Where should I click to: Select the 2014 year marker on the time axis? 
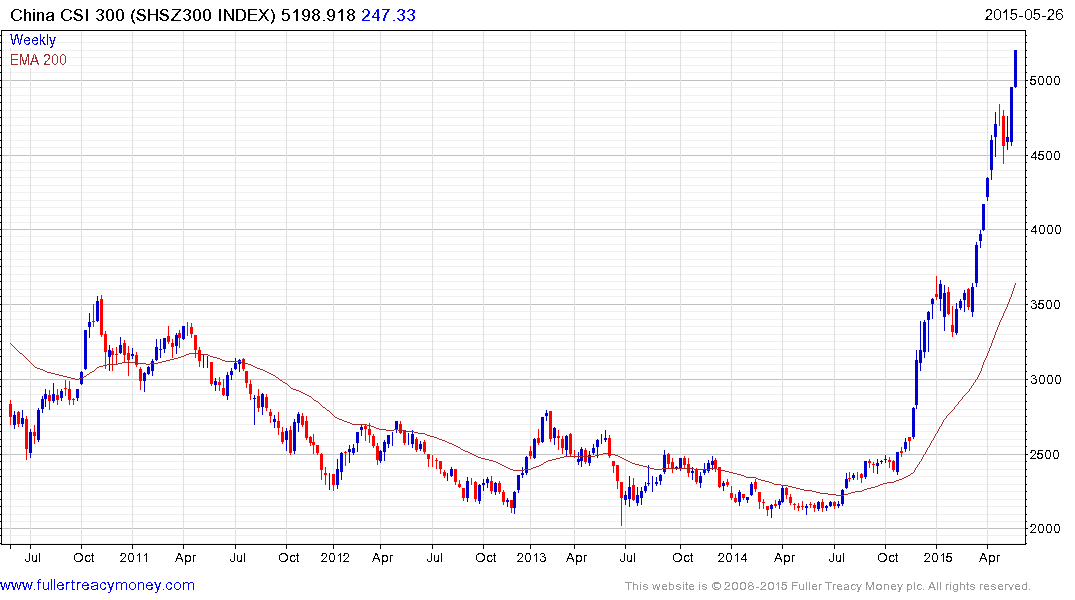732,557
